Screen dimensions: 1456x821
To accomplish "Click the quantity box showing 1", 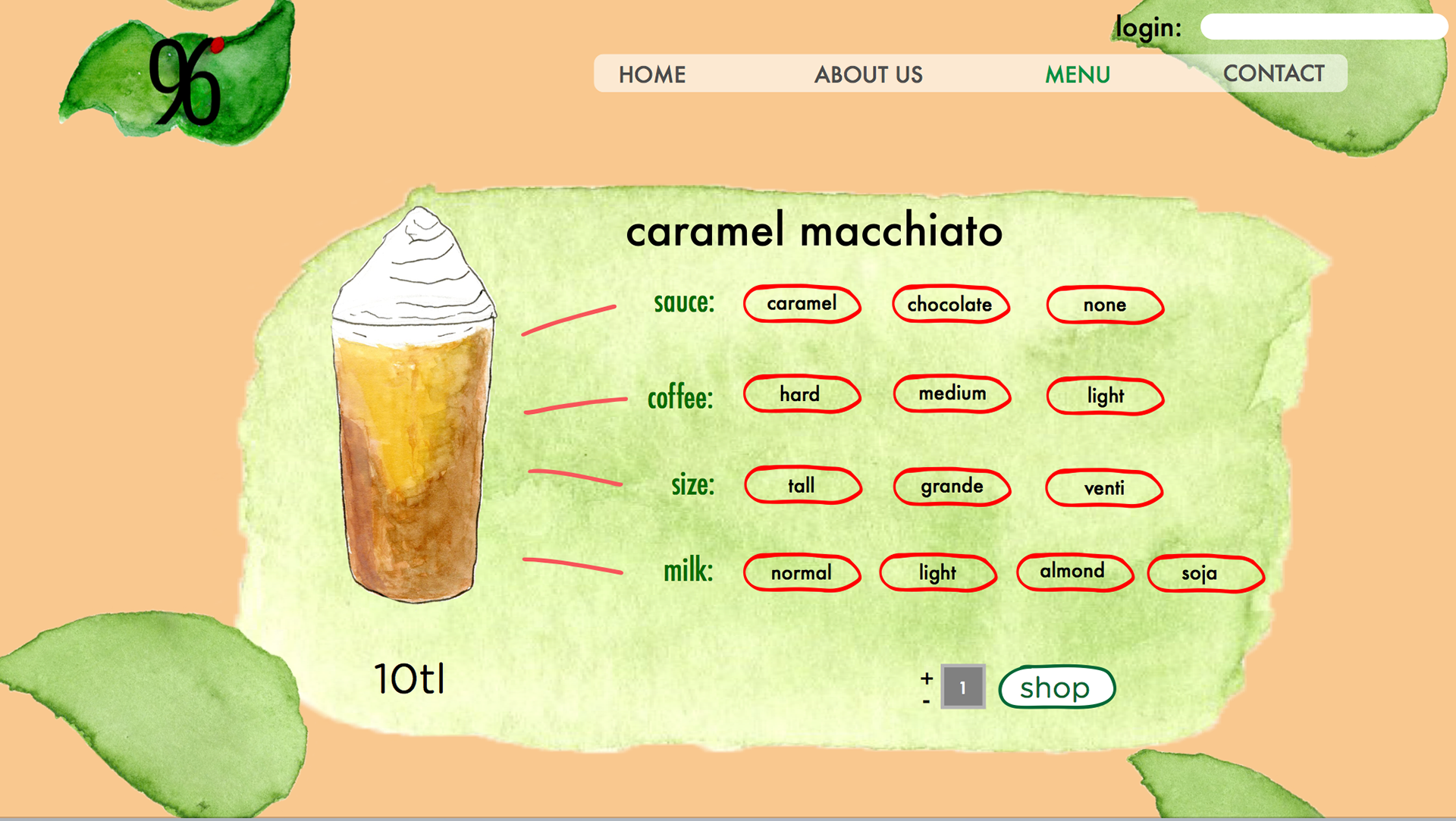I will click(x=962, y=687).
